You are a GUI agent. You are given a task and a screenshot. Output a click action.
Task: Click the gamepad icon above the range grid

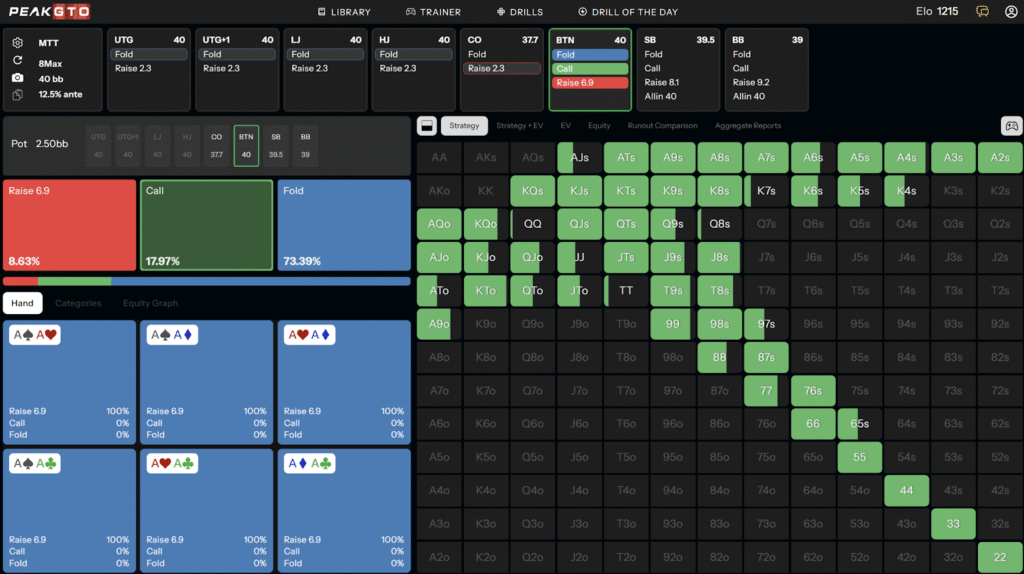tap(1011, 126)
